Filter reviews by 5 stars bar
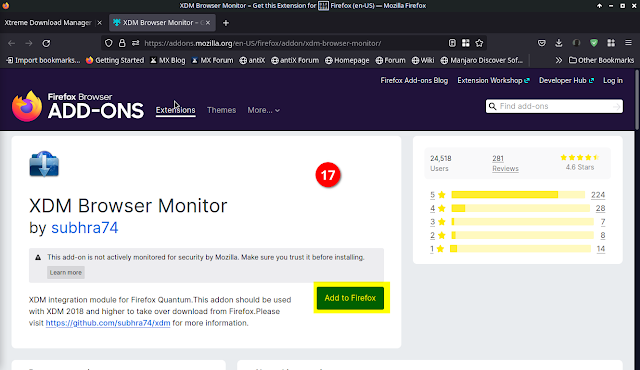This screenshot has height=370, width=640. (x=518, y=195)
